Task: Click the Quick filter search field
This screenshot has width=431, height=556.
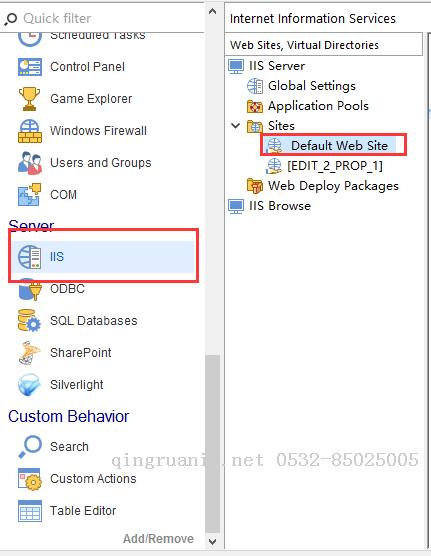Action: click(103, 18)
